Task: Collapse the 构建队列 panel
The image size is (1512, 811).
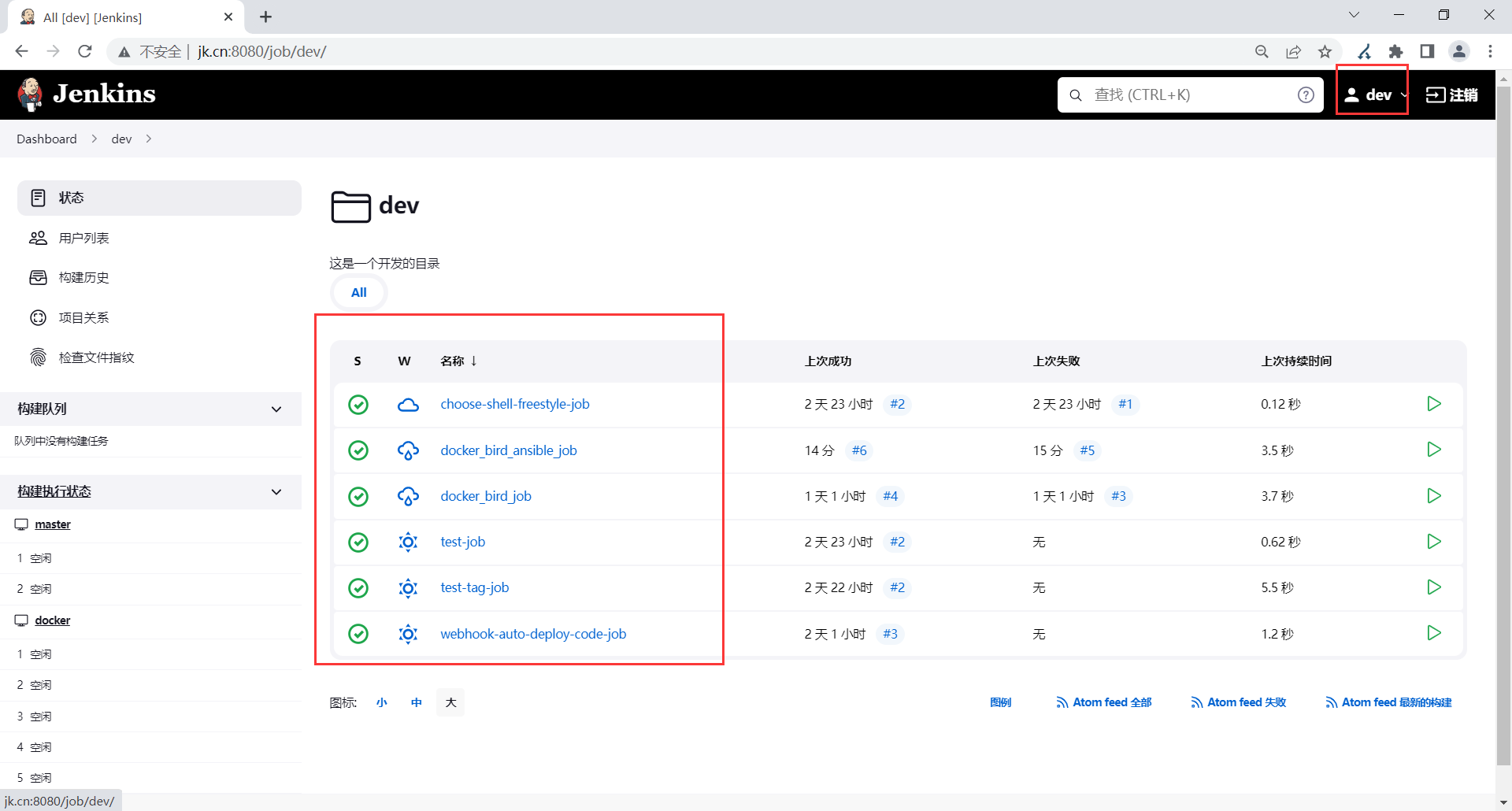Action: 276,409
